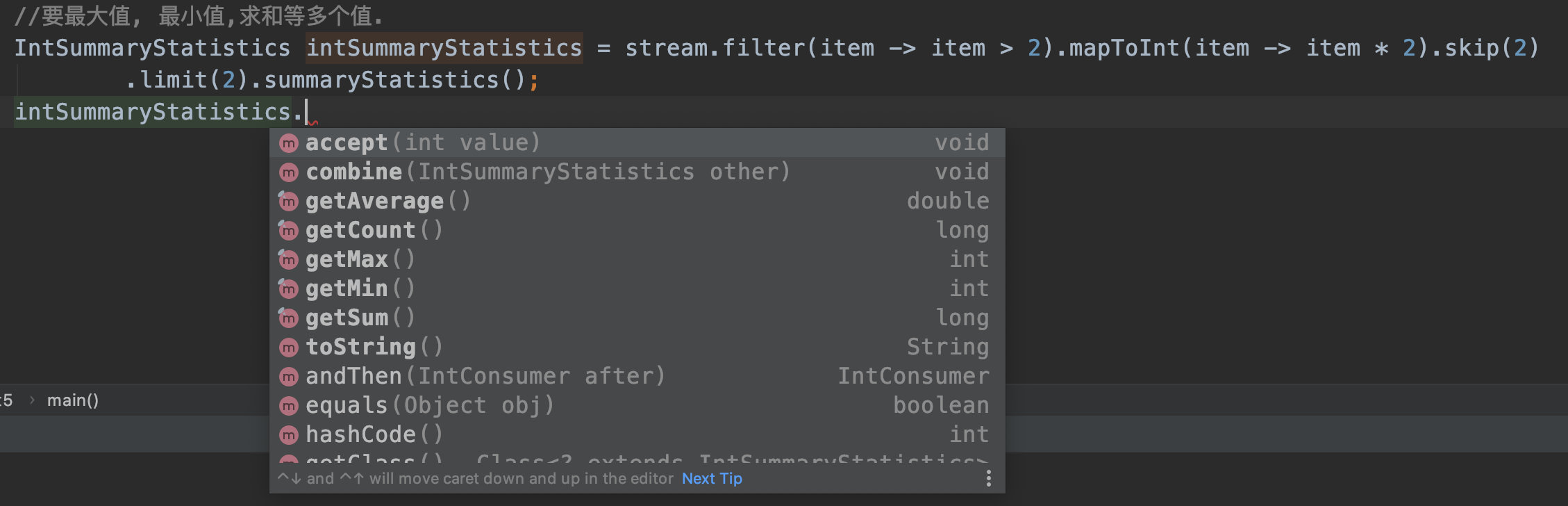This screenshot has width=1568, height=506.
Task: Place caret after intSummaryStatistics. in editor
Action: coord(306,112)
